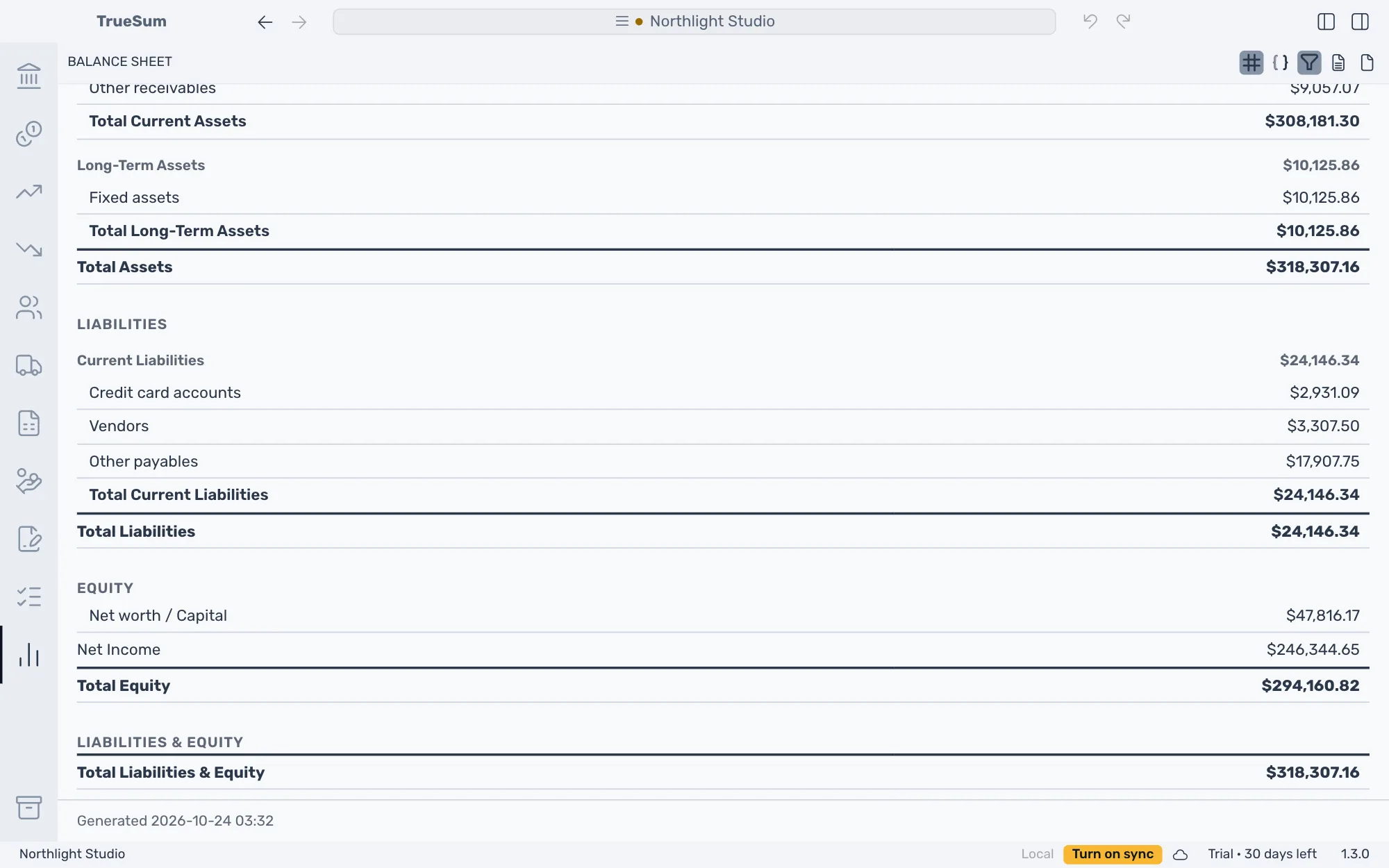The width and height of the screenshot is (1389, 868).
Task: Select the Vendors row
Action: [723, 426]
